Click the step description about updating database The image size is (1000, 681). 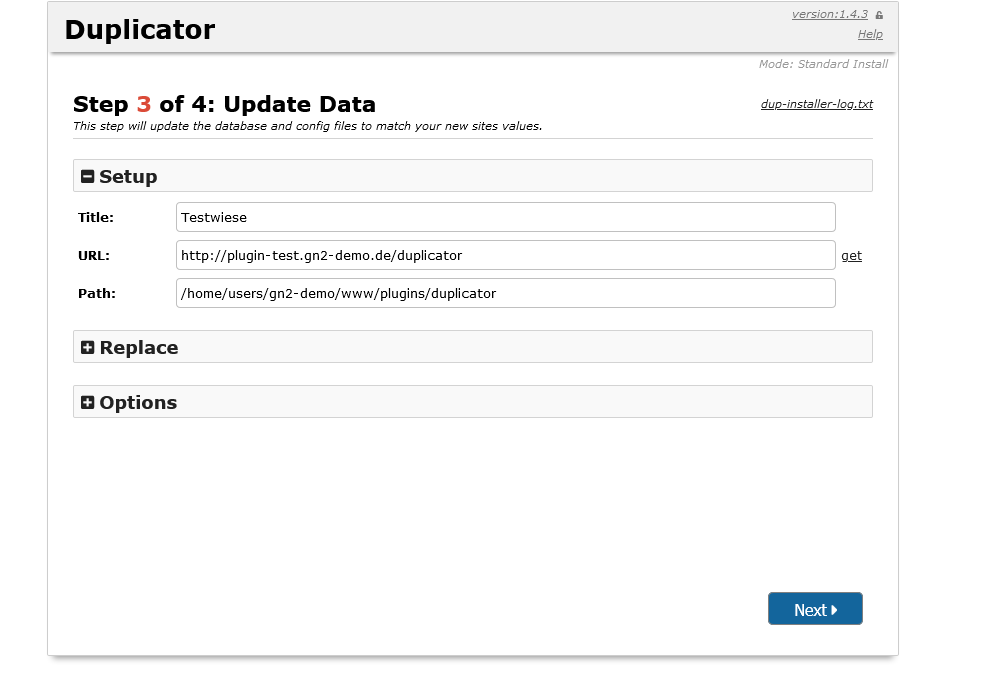click(307, 126)
